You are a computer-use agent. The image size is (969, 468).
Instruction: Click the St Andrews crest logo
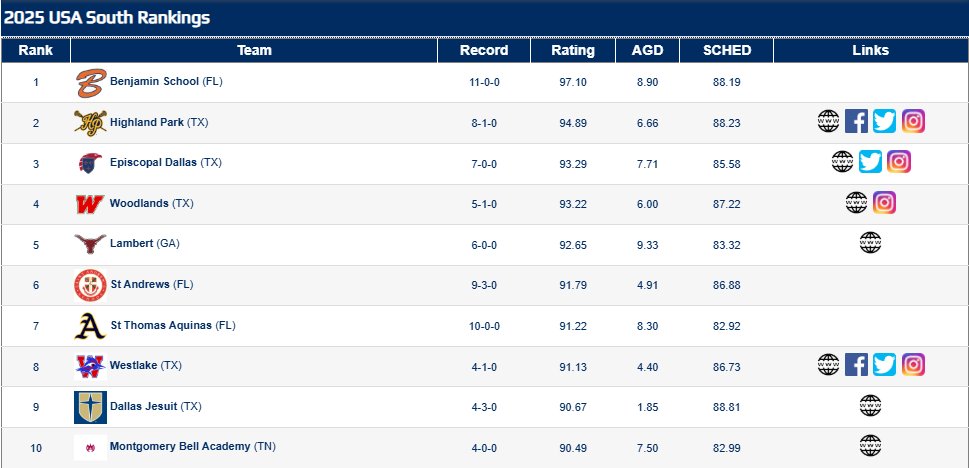(x=90, y=285)
